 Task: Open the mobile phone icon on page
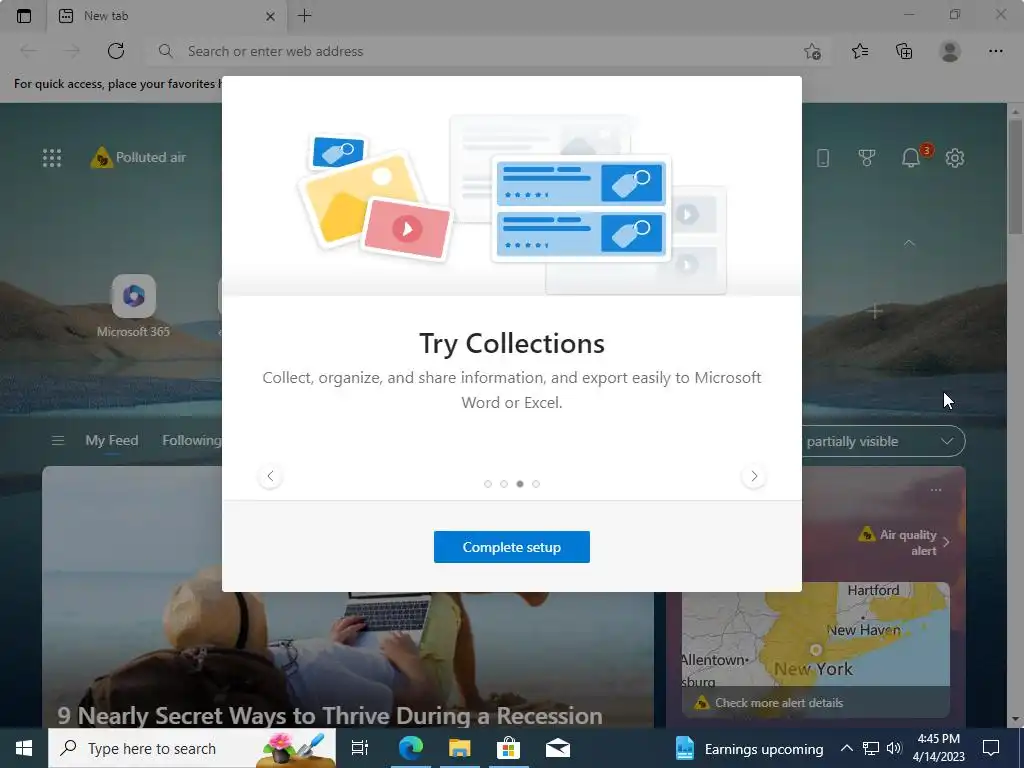point(823,157)
